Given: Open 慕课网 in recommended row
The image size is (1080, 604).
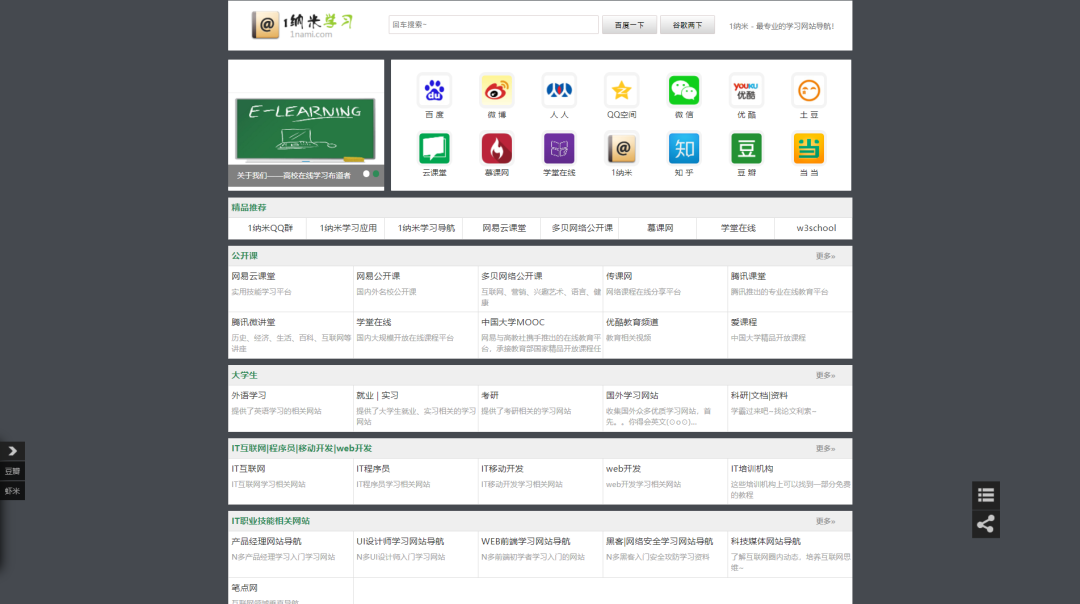Looking at the screenshot, I should point(660,228).
